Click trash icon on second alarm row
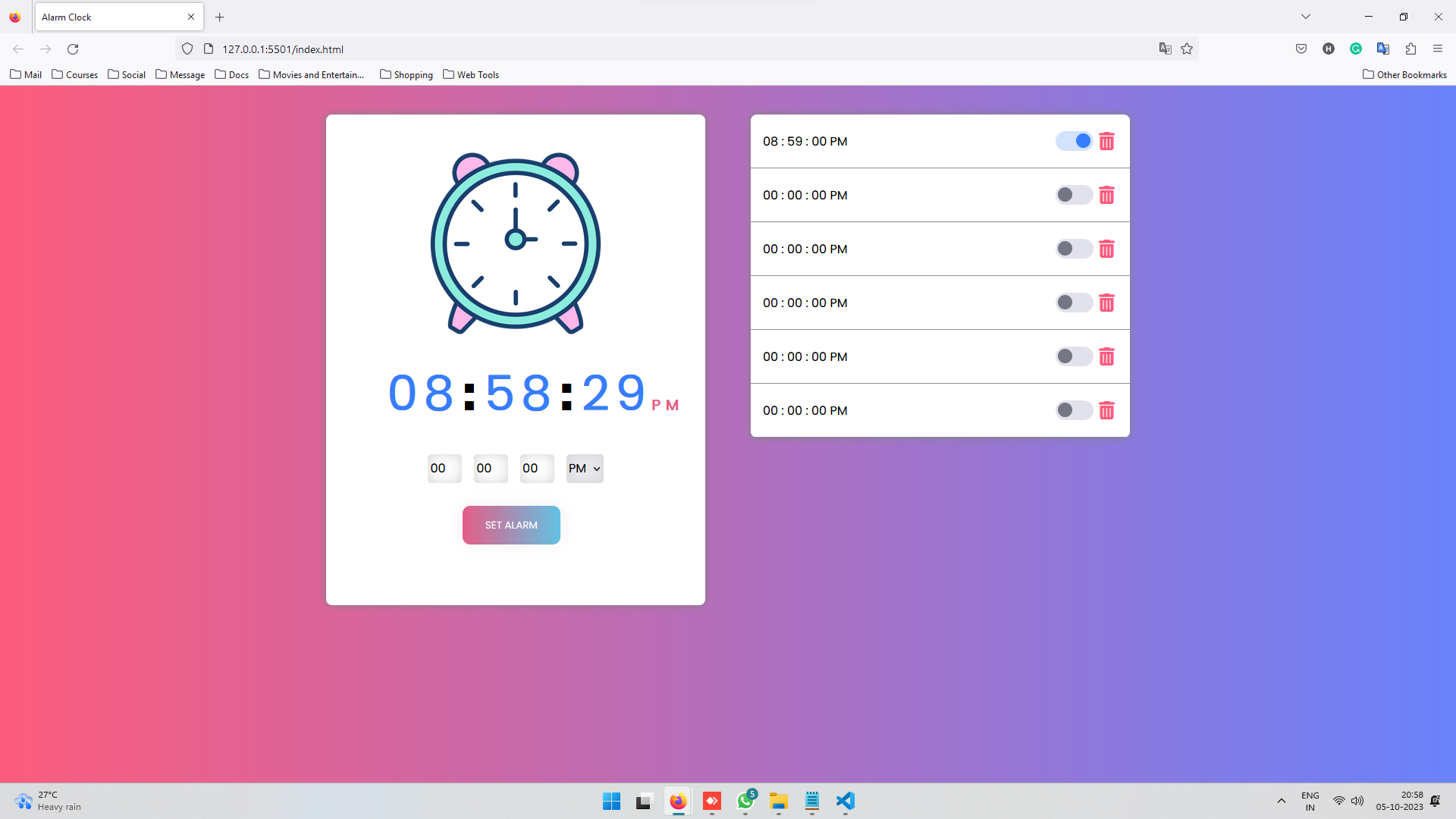Image resolution: width=1456 pixels, height=819 pixels. (1106, 196)
